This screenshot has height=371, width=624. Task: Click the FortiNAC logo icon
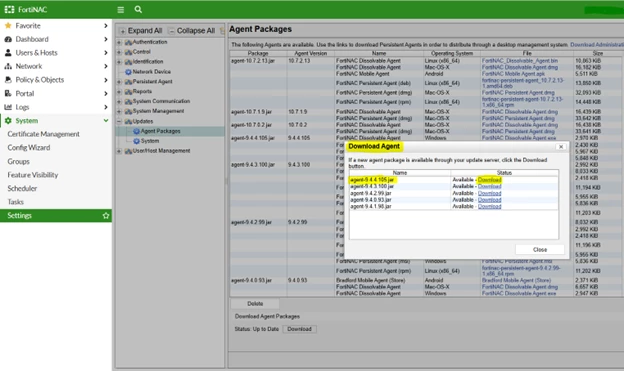[9, 9]
